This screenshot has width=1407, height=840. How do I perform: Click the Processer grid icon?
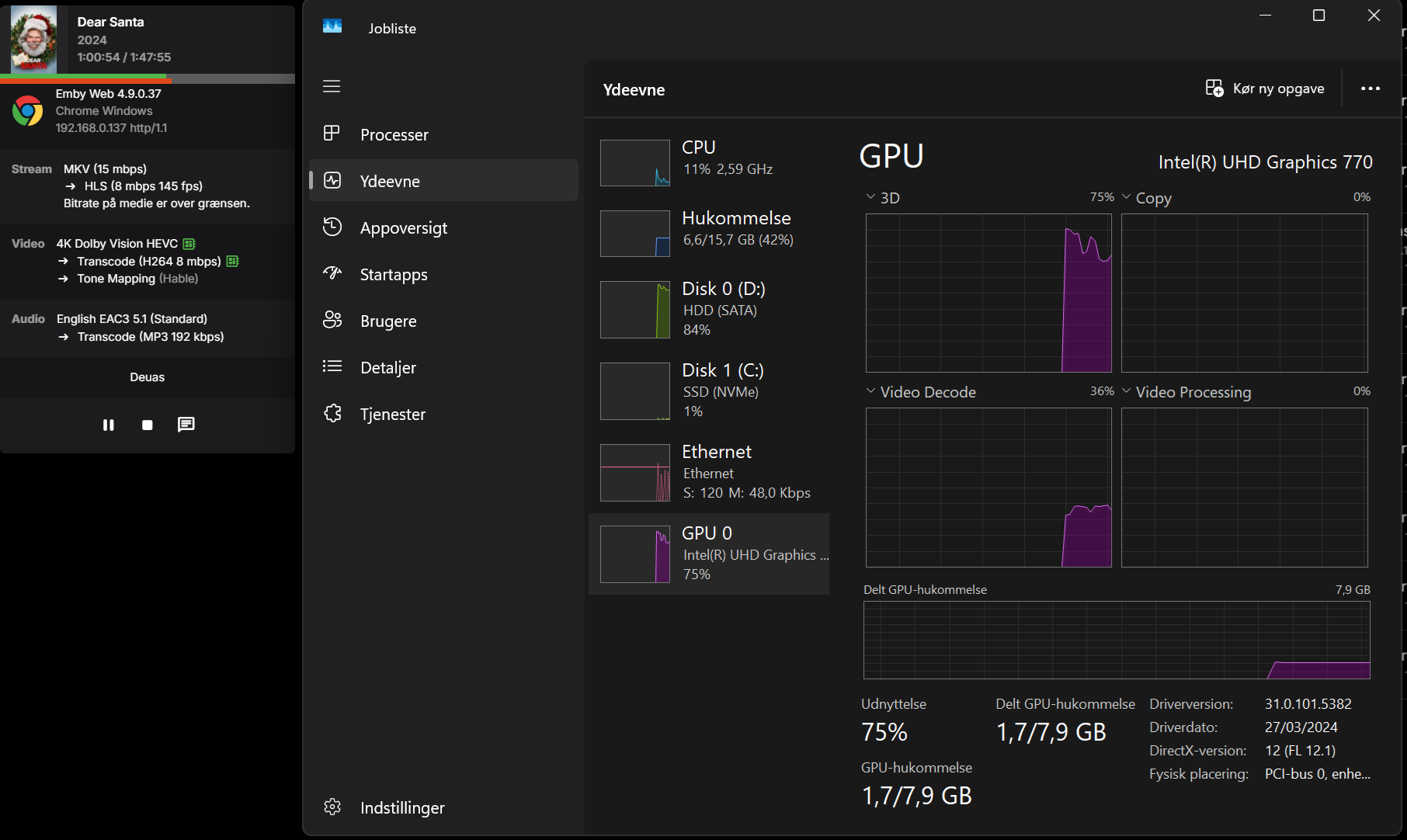[332, 134]
